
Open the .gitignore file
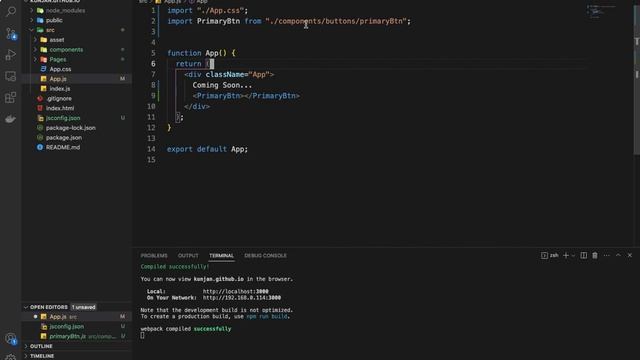77,98
